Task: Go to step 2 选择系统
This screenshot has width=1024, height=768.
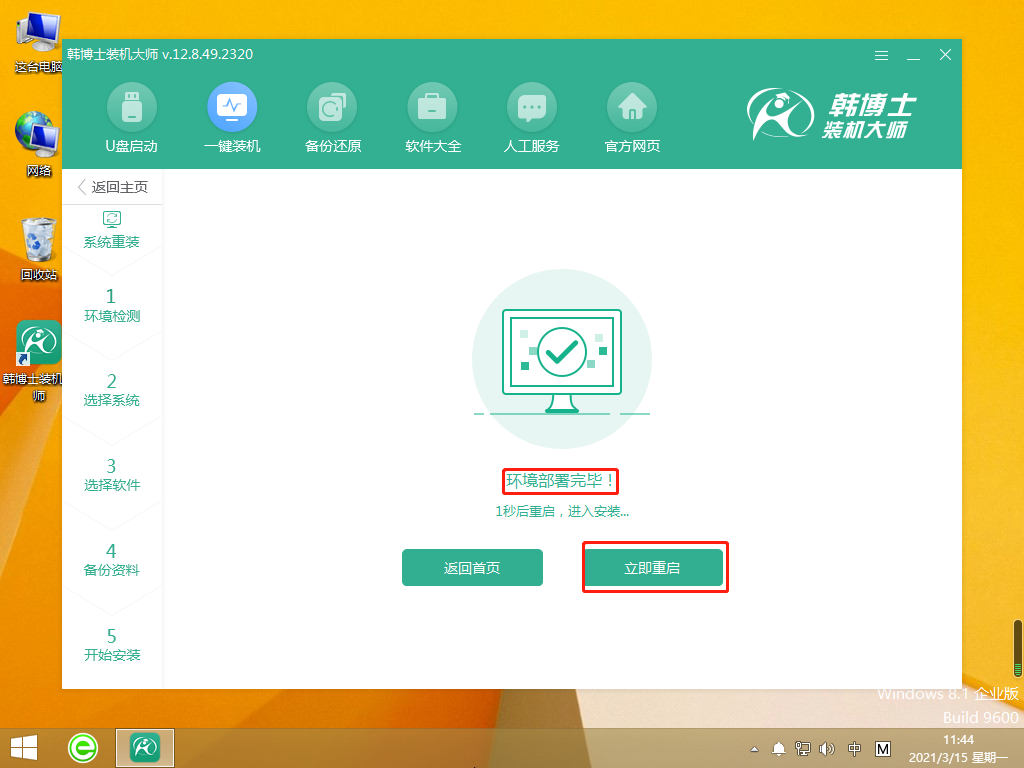Action: coord(112,390)
